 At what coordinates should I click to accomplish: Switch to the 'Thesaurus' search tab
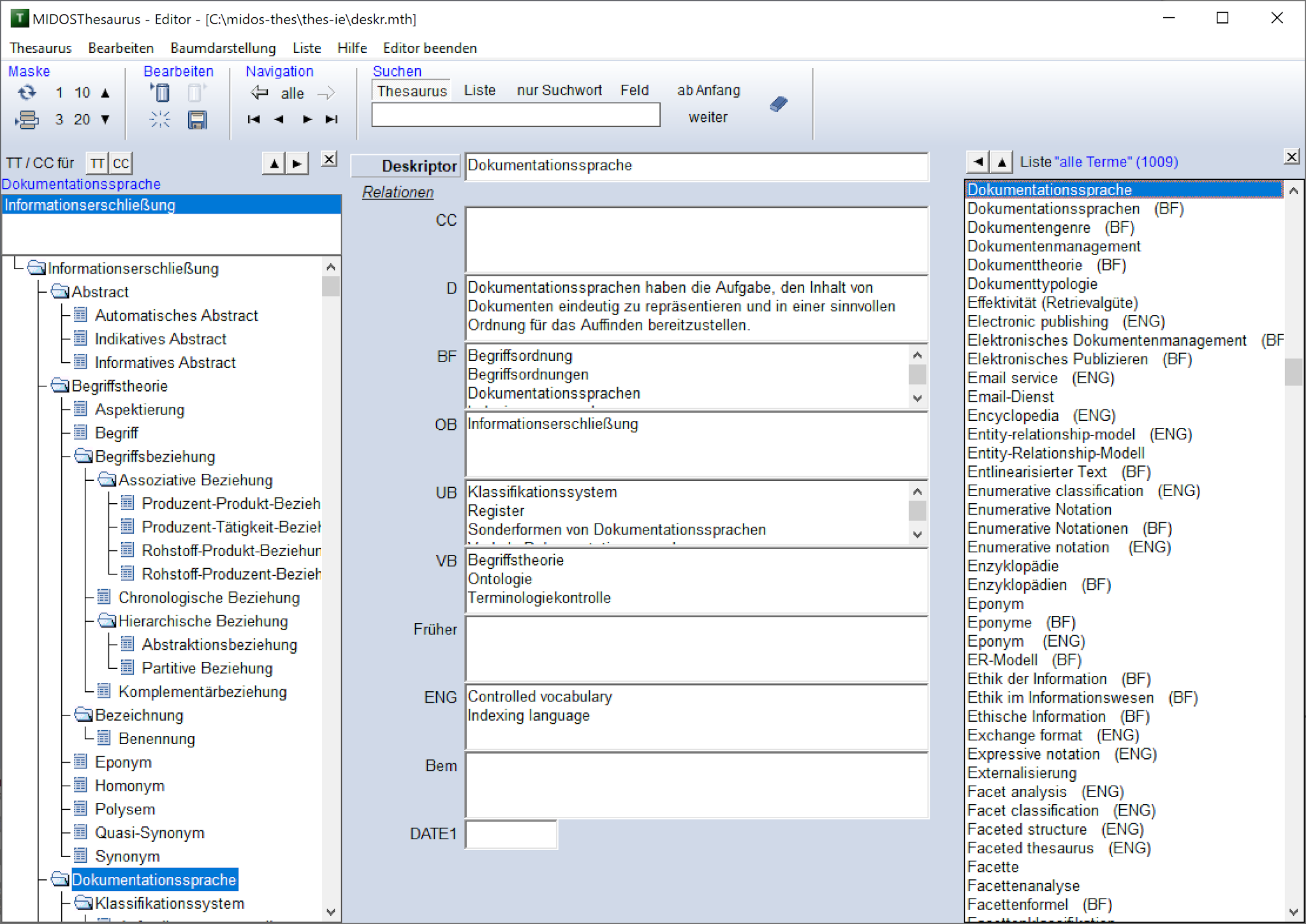pos(411,90)
